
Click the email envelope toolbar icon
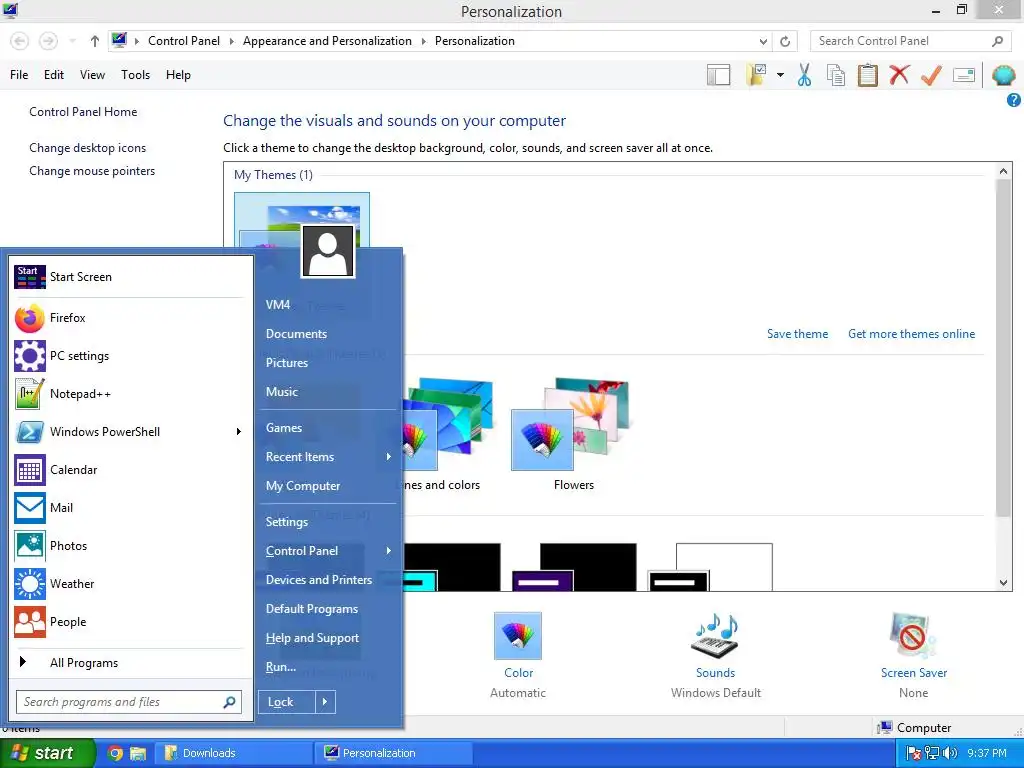[964, 75]
